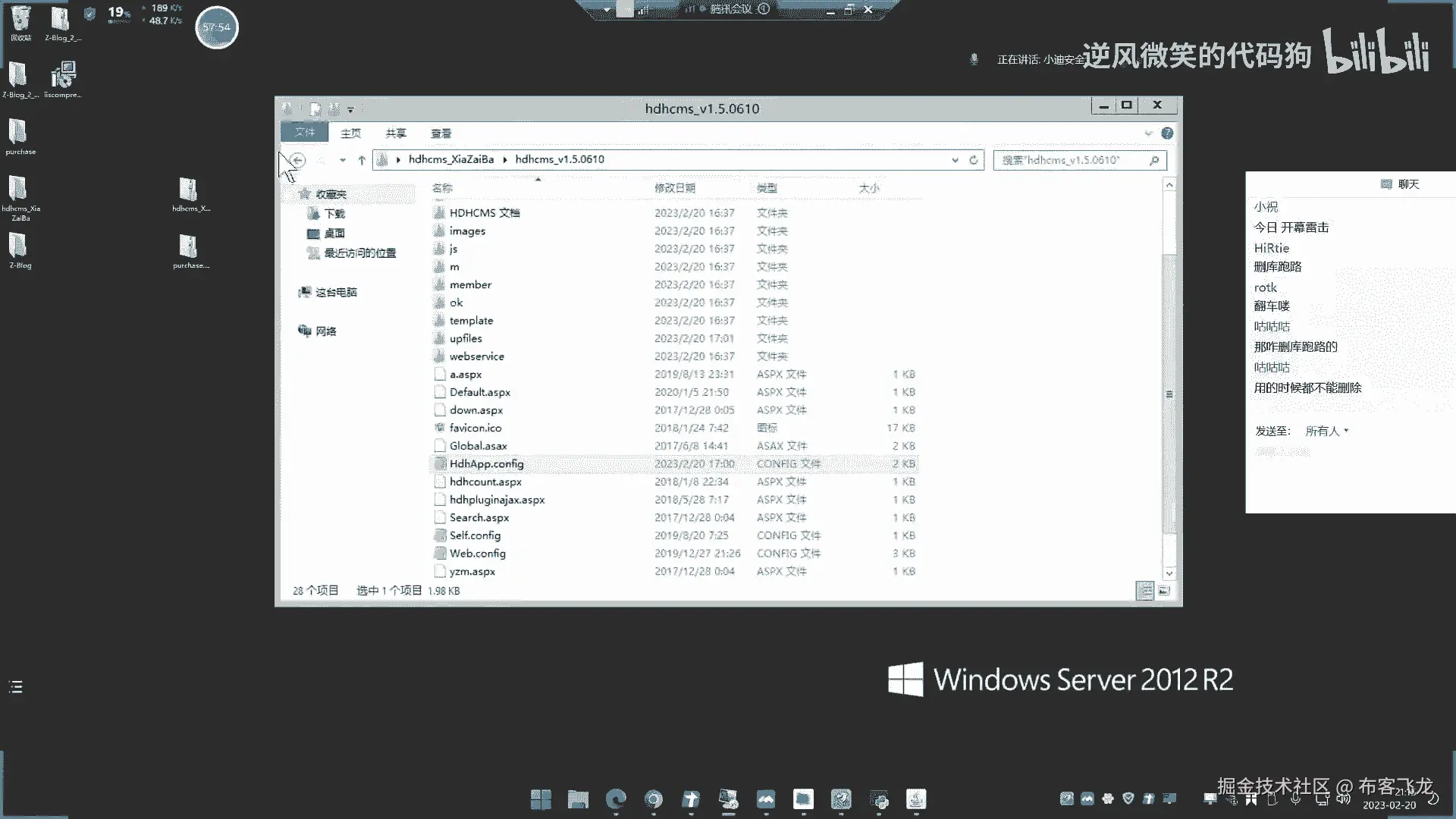This screenshot has height=819, width=1456.
Task: Refresh the current folder view
Action: coord(974,160)
